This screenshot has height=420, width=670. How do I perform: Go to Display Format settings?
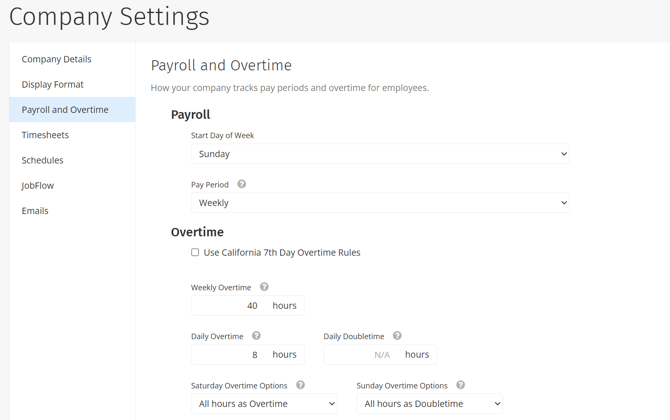tap(53, 85)
